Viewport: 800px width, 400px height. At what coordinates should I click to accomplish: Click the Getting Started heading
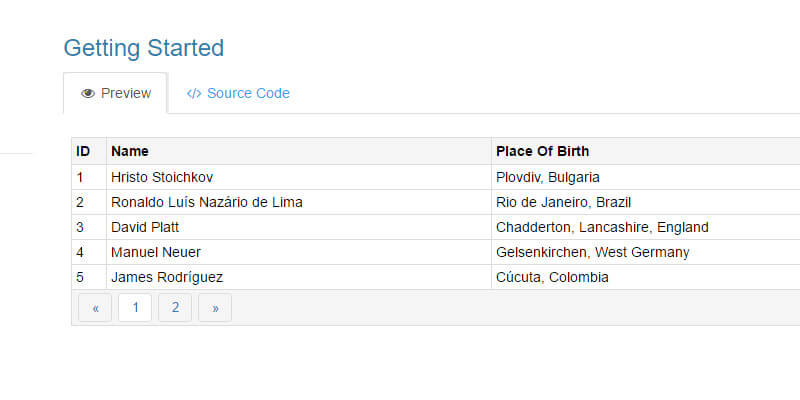tap(144, 47)
